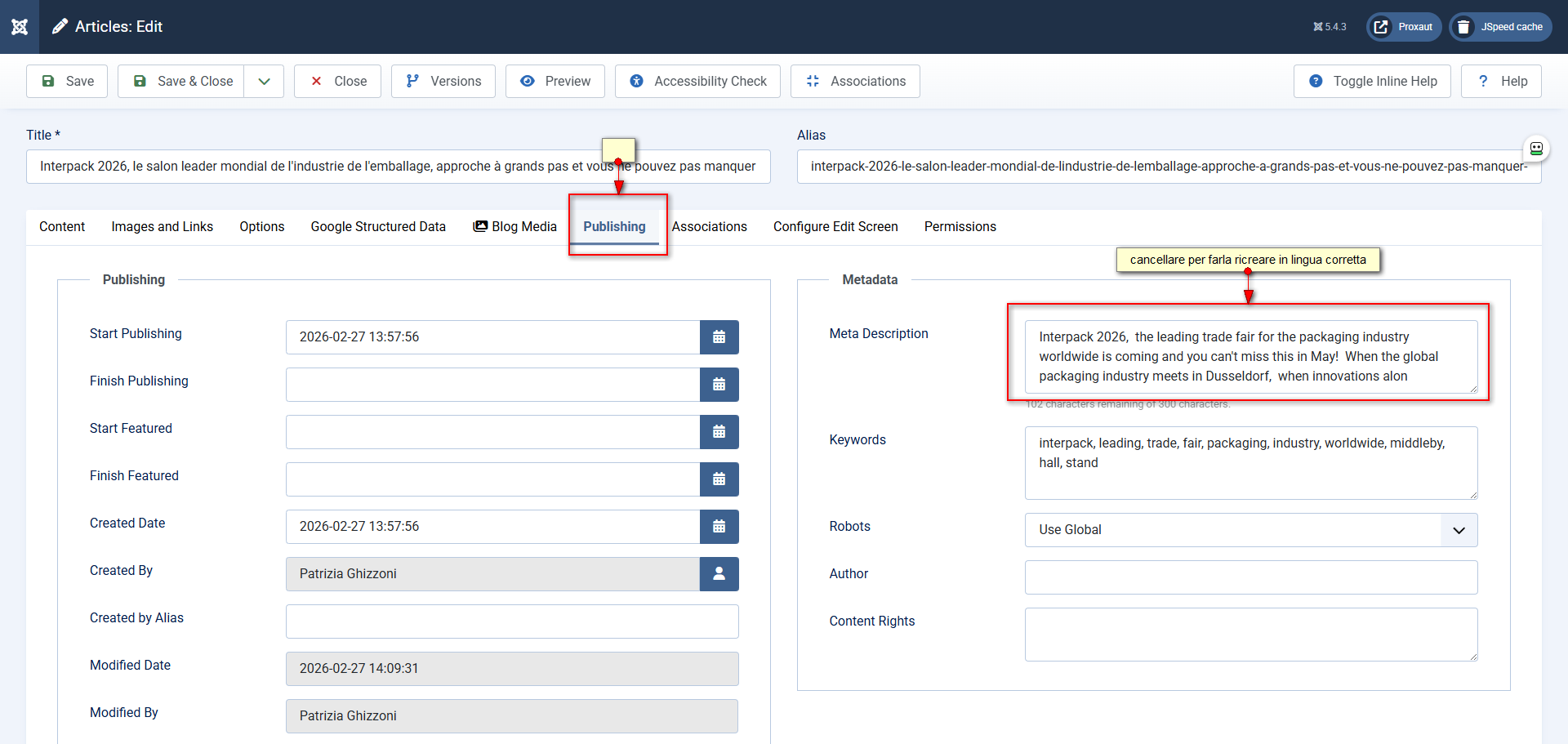Image resolution: width=1568 pixels, height=744 pixels.
Task: Clear the JSpeed cache
Action: tap(1501, 27)
